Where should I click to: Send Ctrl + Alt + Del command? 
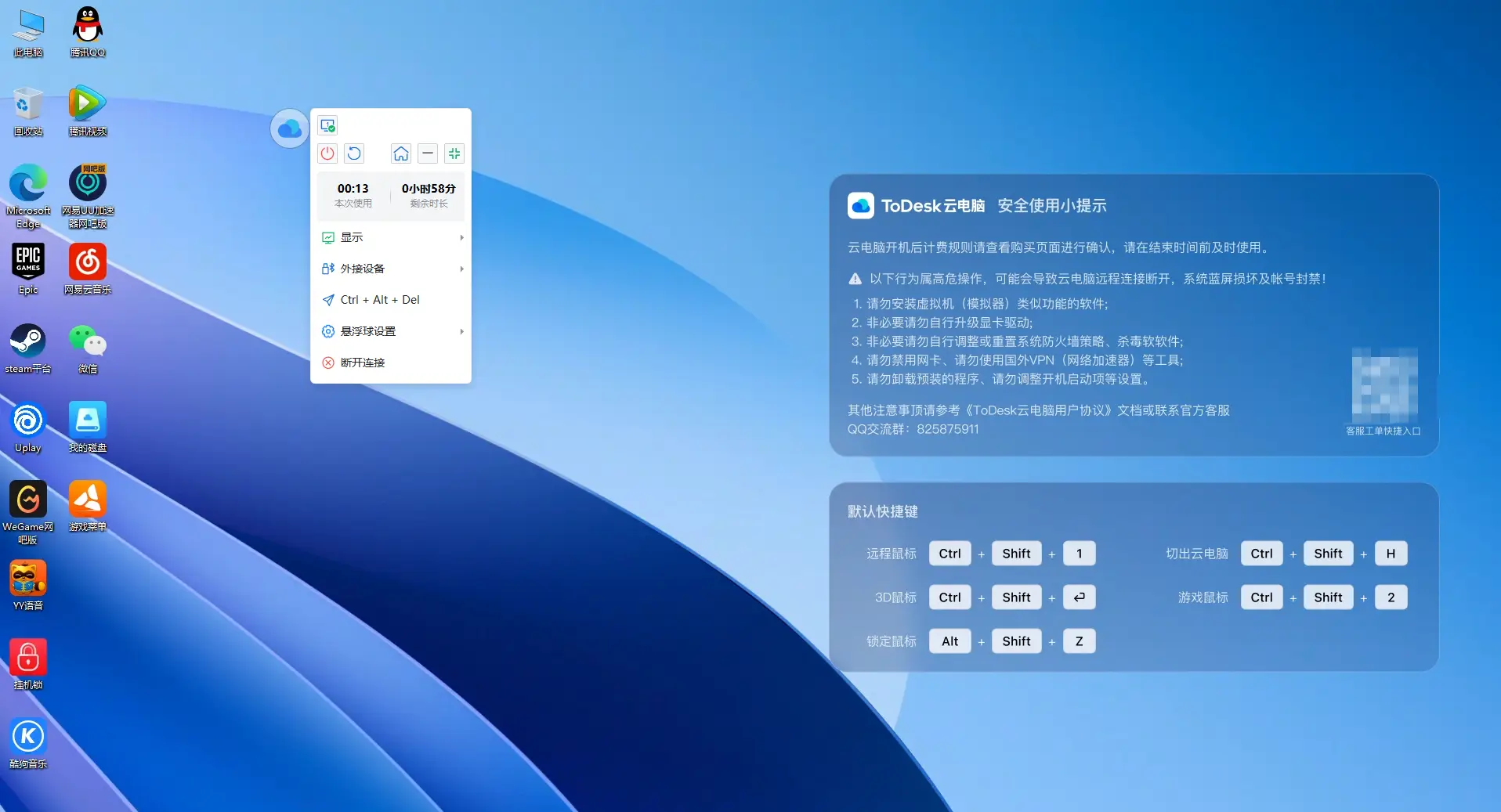[x=391, y=300]
